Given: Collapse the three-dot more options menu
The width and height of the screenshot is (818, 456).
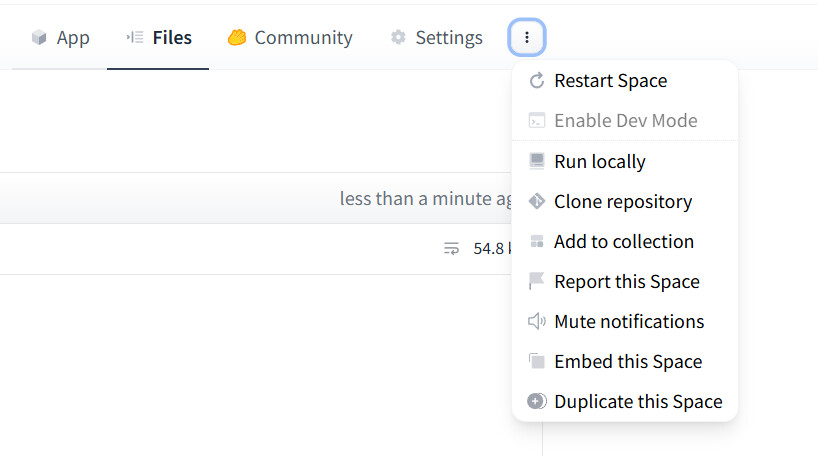Looking at the screenshot, I should 527,38.
